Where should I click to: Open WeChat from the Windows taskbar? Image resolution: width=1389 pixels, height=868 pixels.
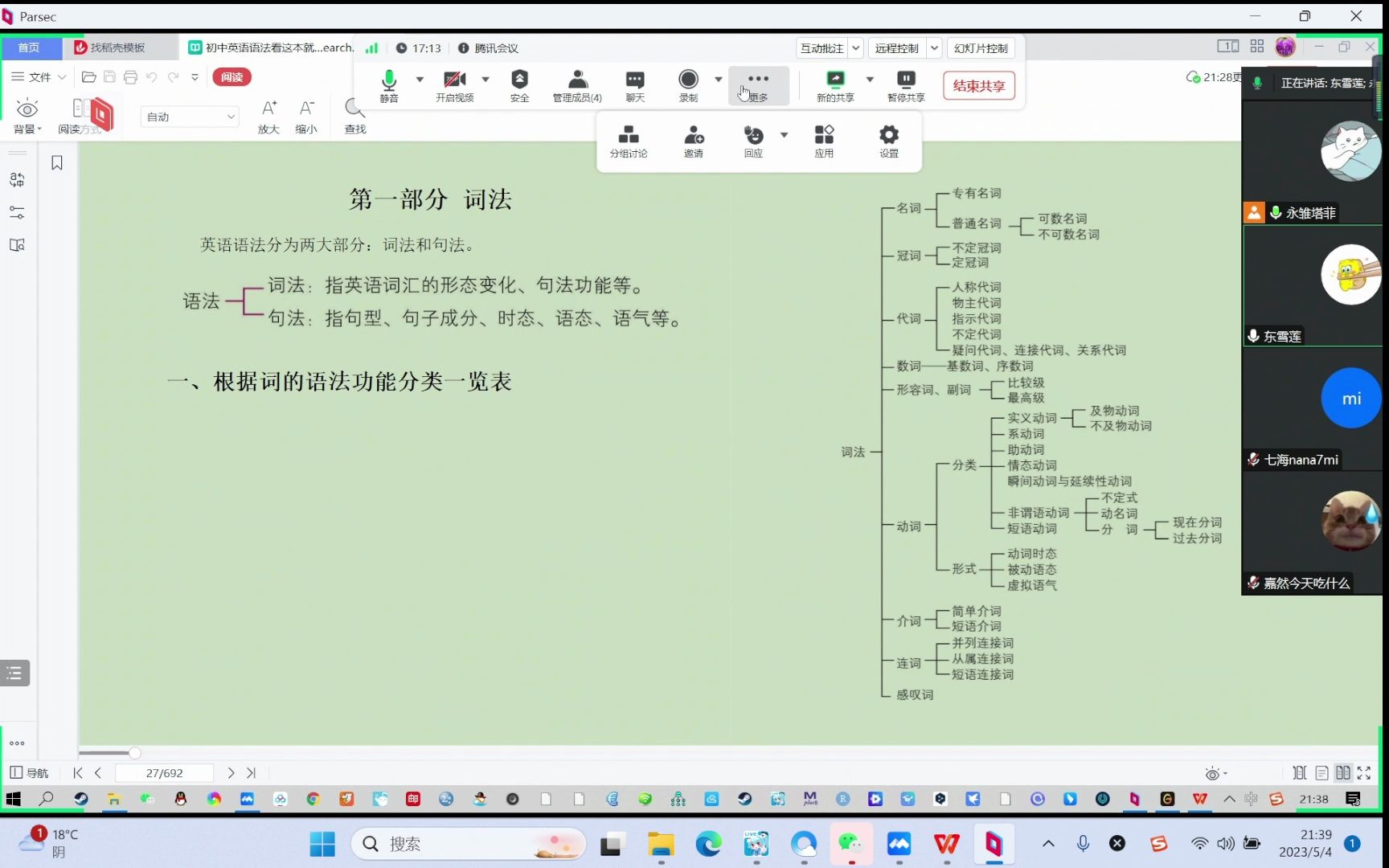[x=850, y=844]
